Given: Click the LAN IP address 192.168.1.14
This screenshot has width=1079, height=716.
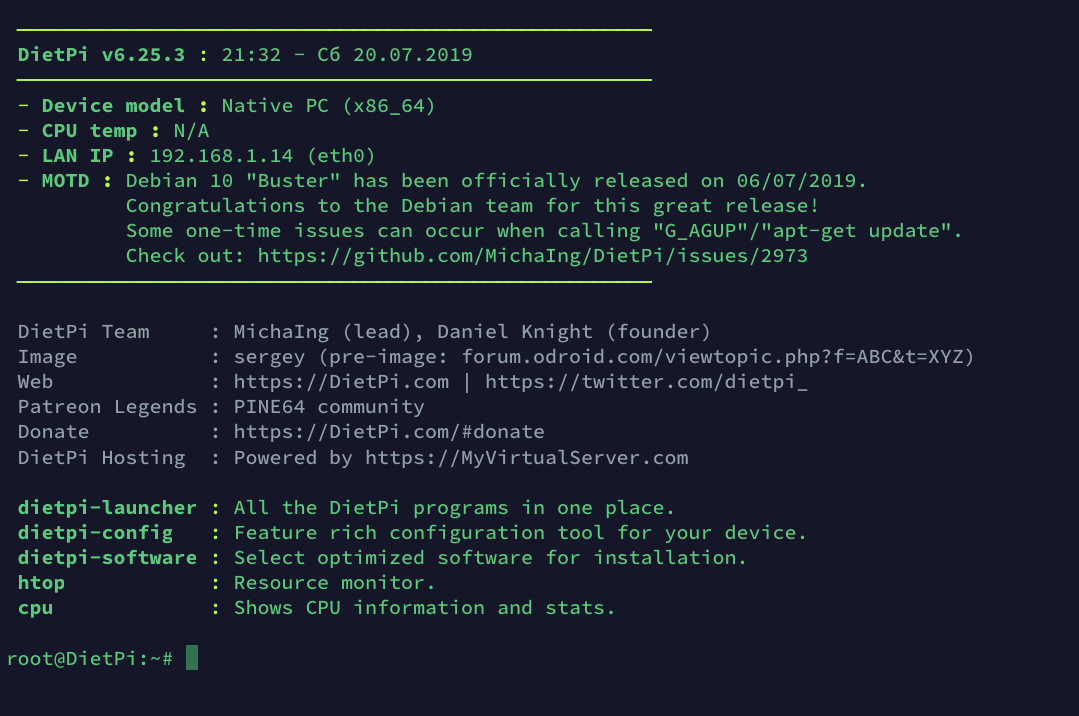Looking at the screenshot, I should (x=222, y=156).
